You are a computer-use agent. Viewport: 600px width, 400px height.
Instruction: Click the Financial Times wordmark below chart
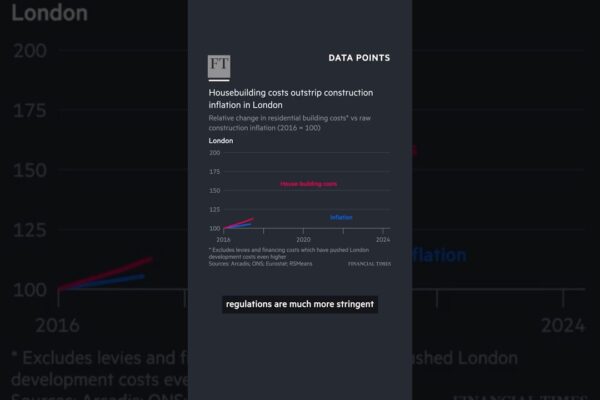coord(369,264)
